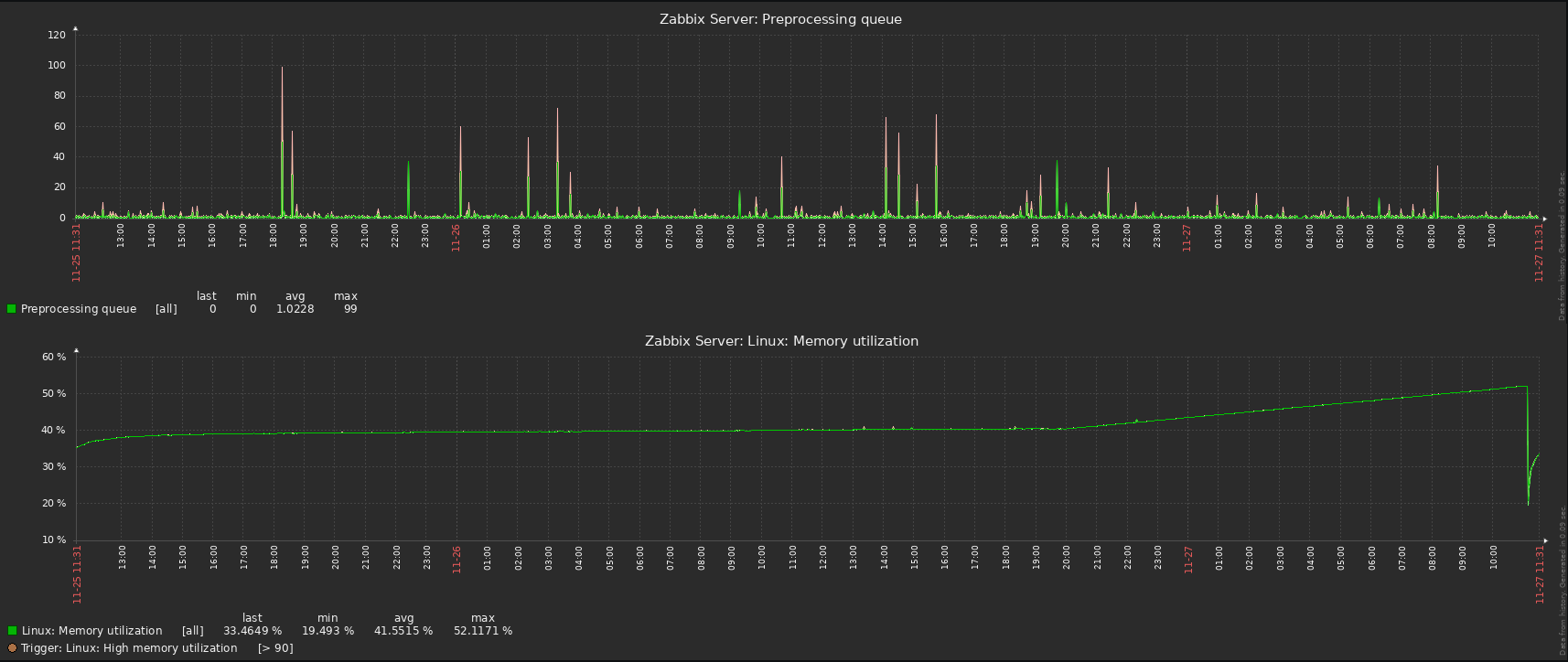This screenshot has width=1568, height=662.
Task: Click the 30 % y-axis label
Action: click(54, 467)
